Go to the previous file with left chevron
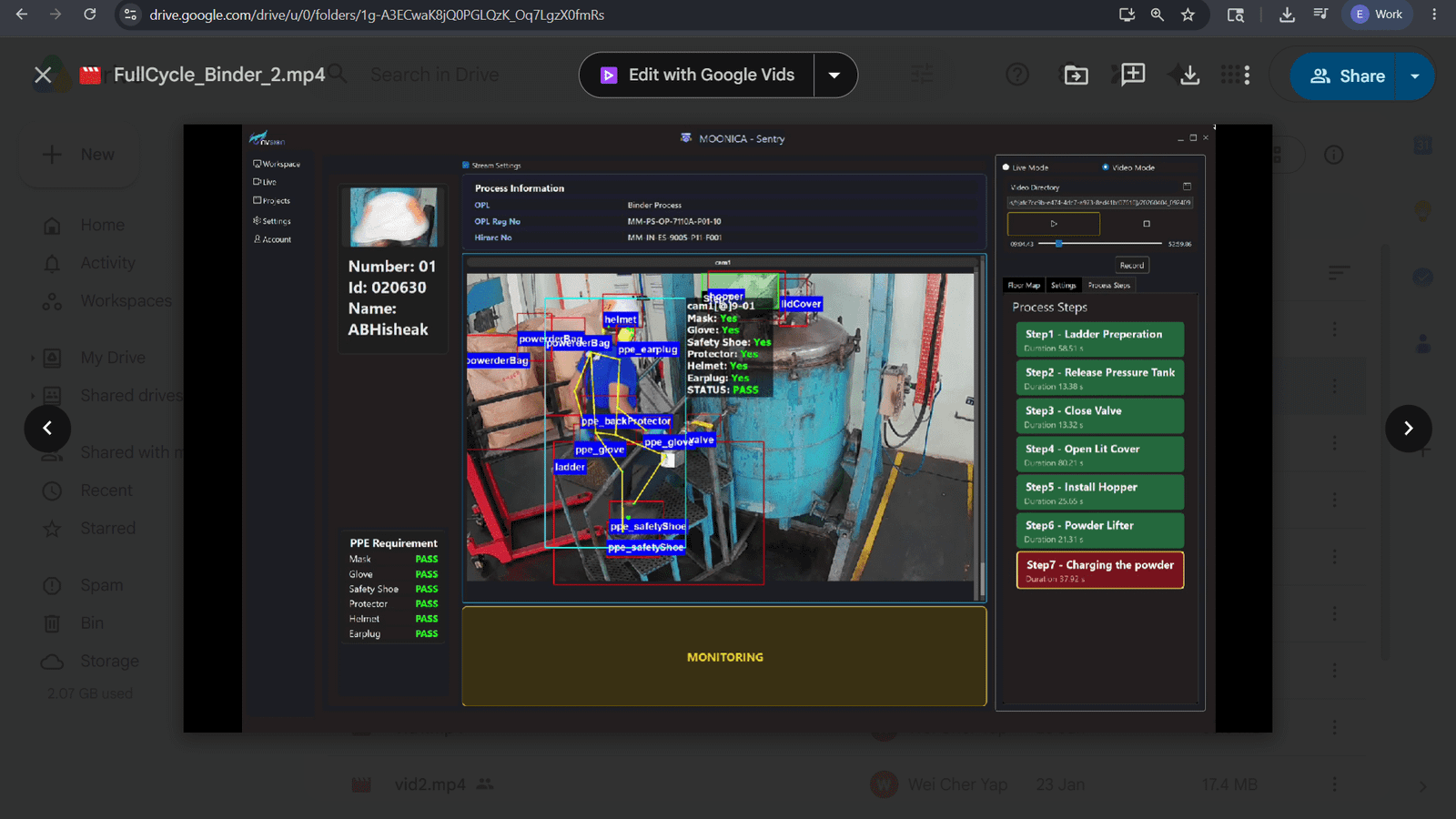This screenshot has width=1456, height=819. pyautogui.click(x=47, y=428)
